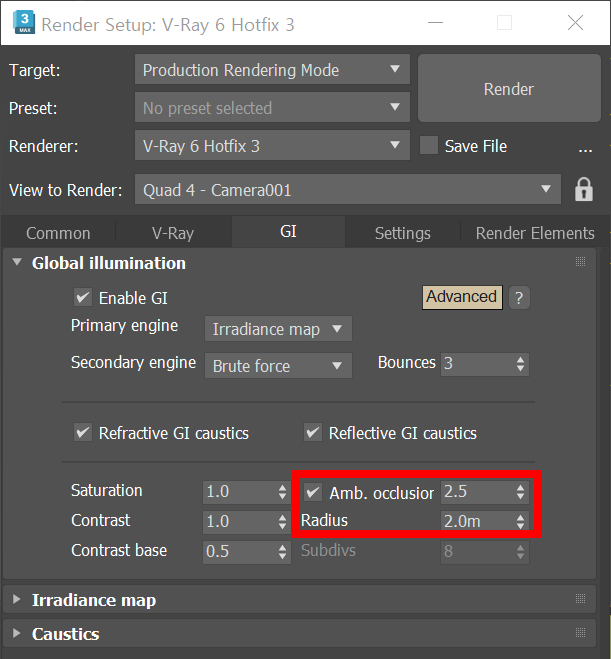Select the GI tab

tap(288, 232)
